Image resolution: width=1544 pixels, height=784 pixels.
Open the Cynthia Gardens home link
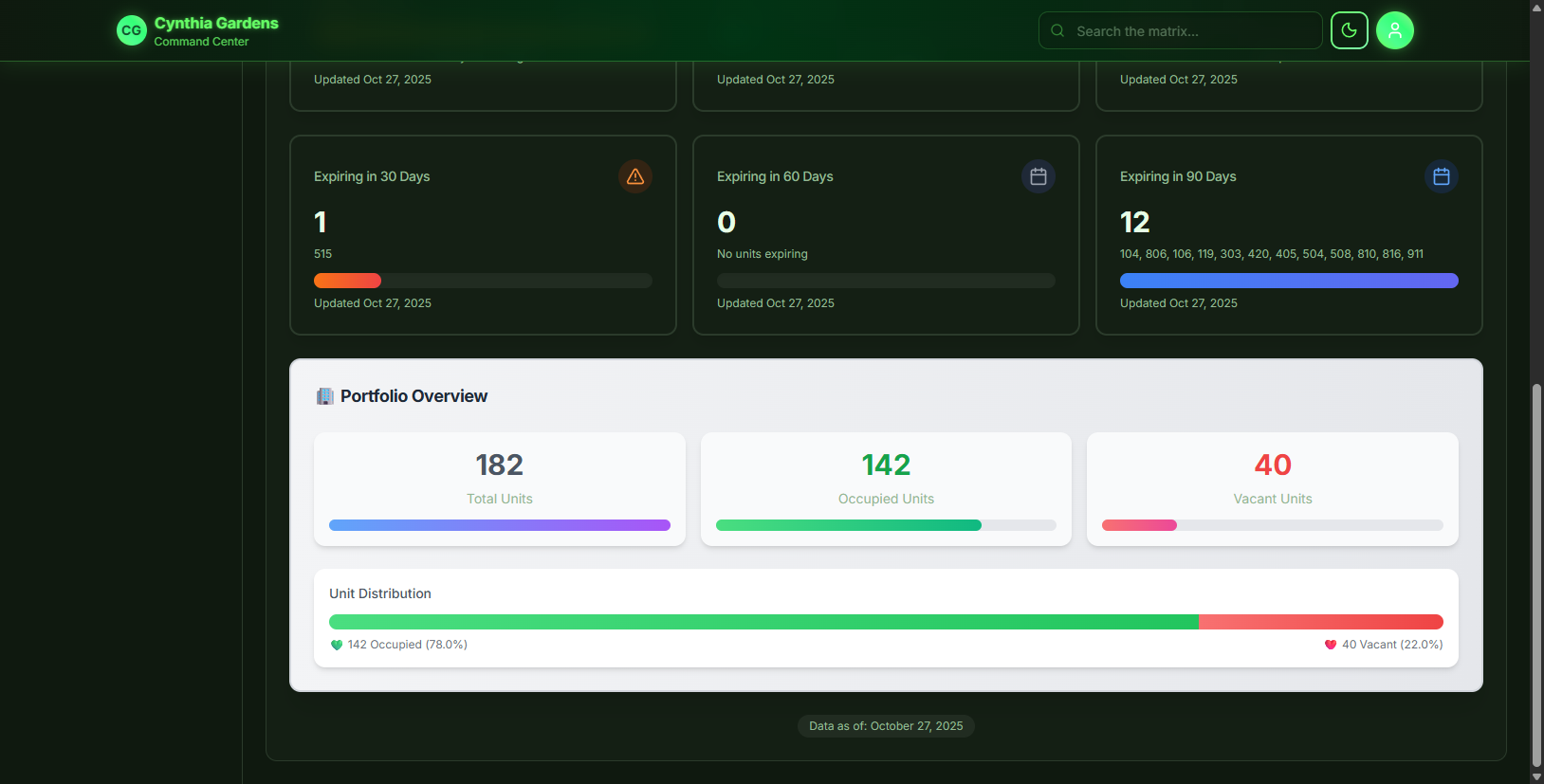(x=215, y=24)
